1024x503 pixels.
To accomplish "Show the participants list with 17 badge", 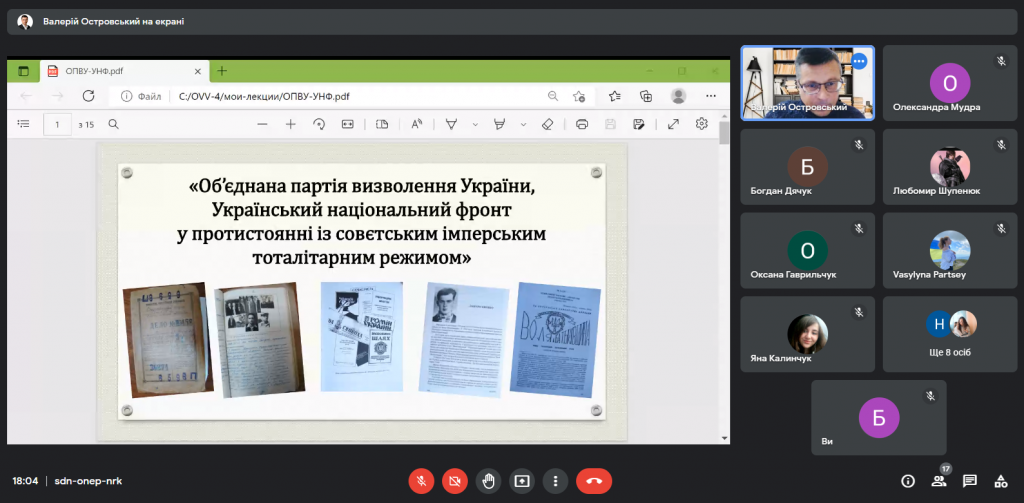I will coord(938,481).
